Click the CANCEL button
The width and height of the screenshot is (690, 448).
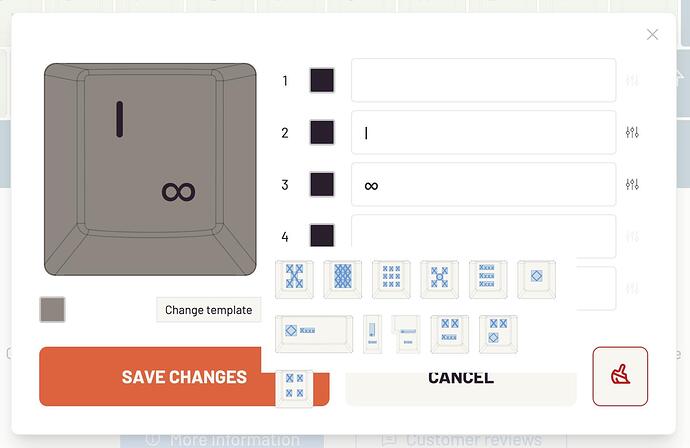click(461, 376)
